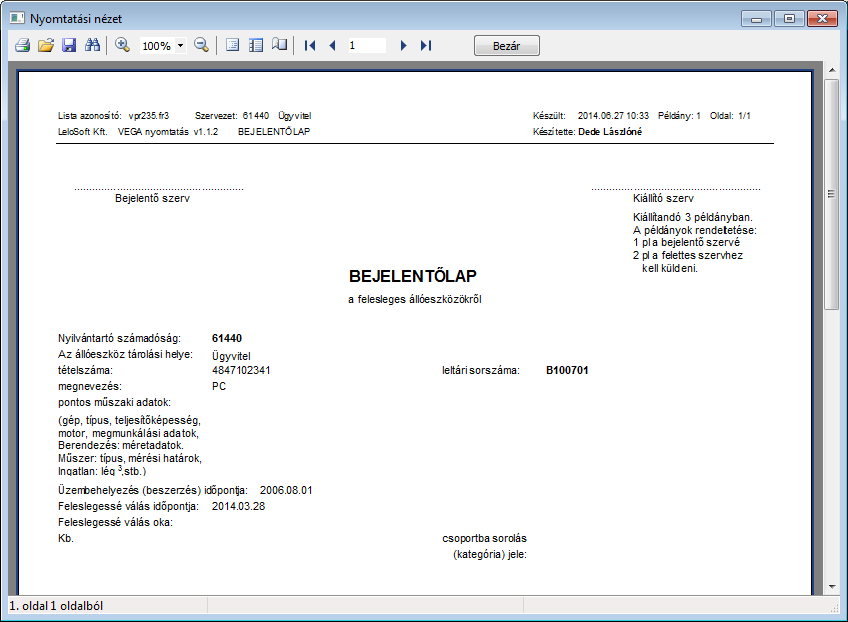Viewport: 848px width, 622px height.
Task: Click the BEJELENTŐLAP heading text
Action: click(x=413, y=276)
